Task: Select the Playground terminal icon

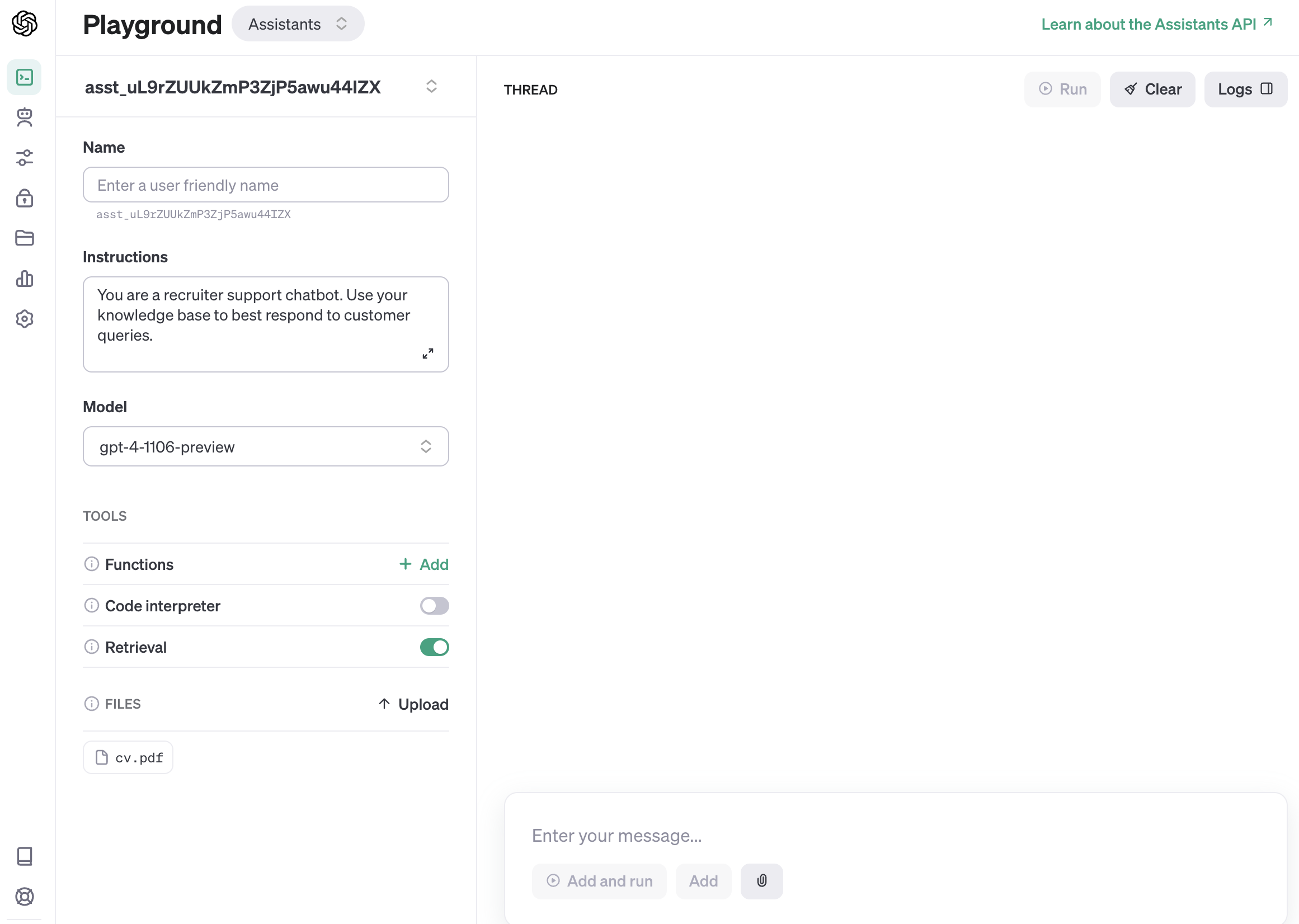Action: click(25, 77)
